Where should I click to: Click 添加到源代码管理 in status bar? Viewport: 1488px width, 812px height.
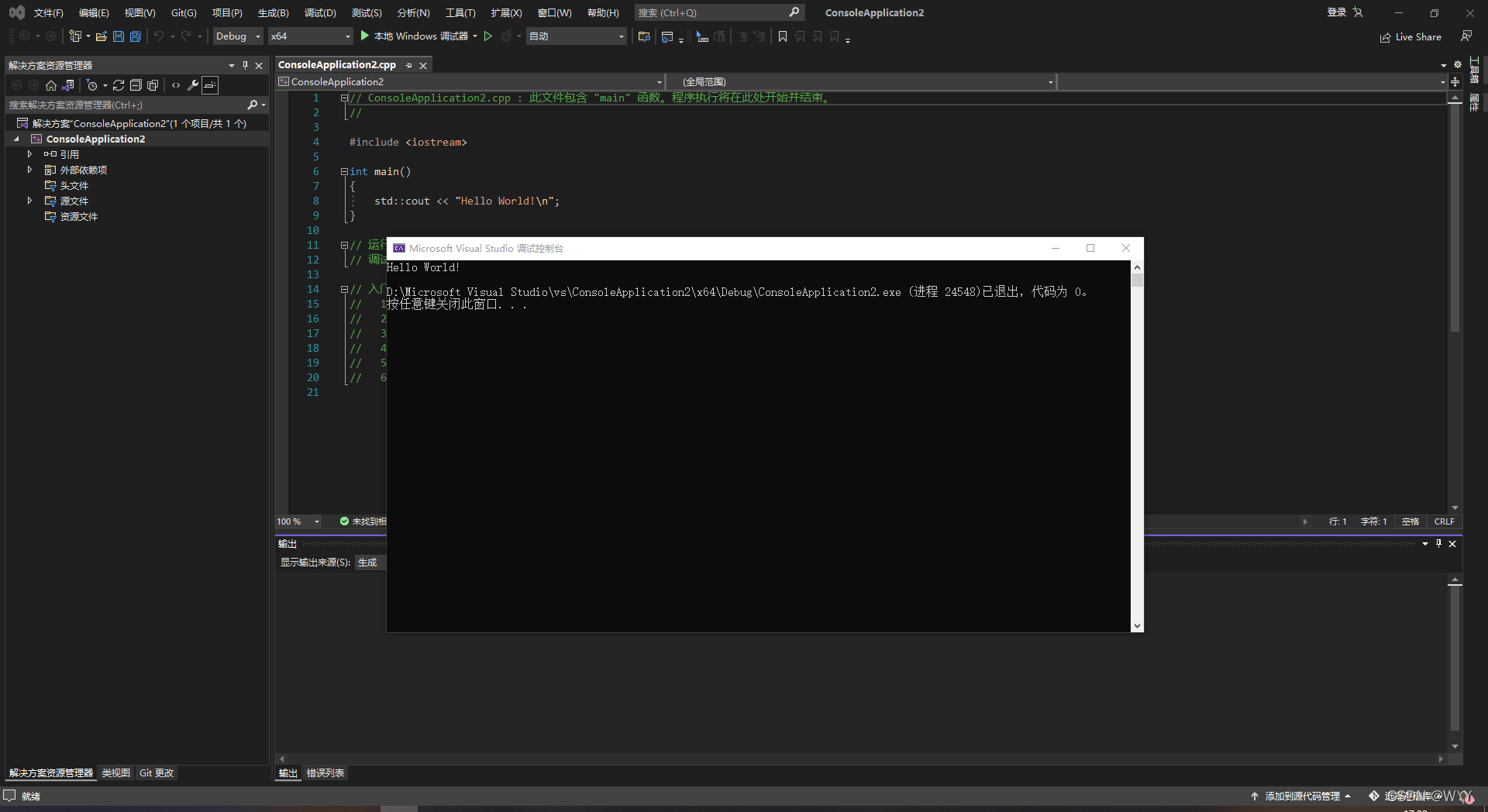(x=1301, y=796)
